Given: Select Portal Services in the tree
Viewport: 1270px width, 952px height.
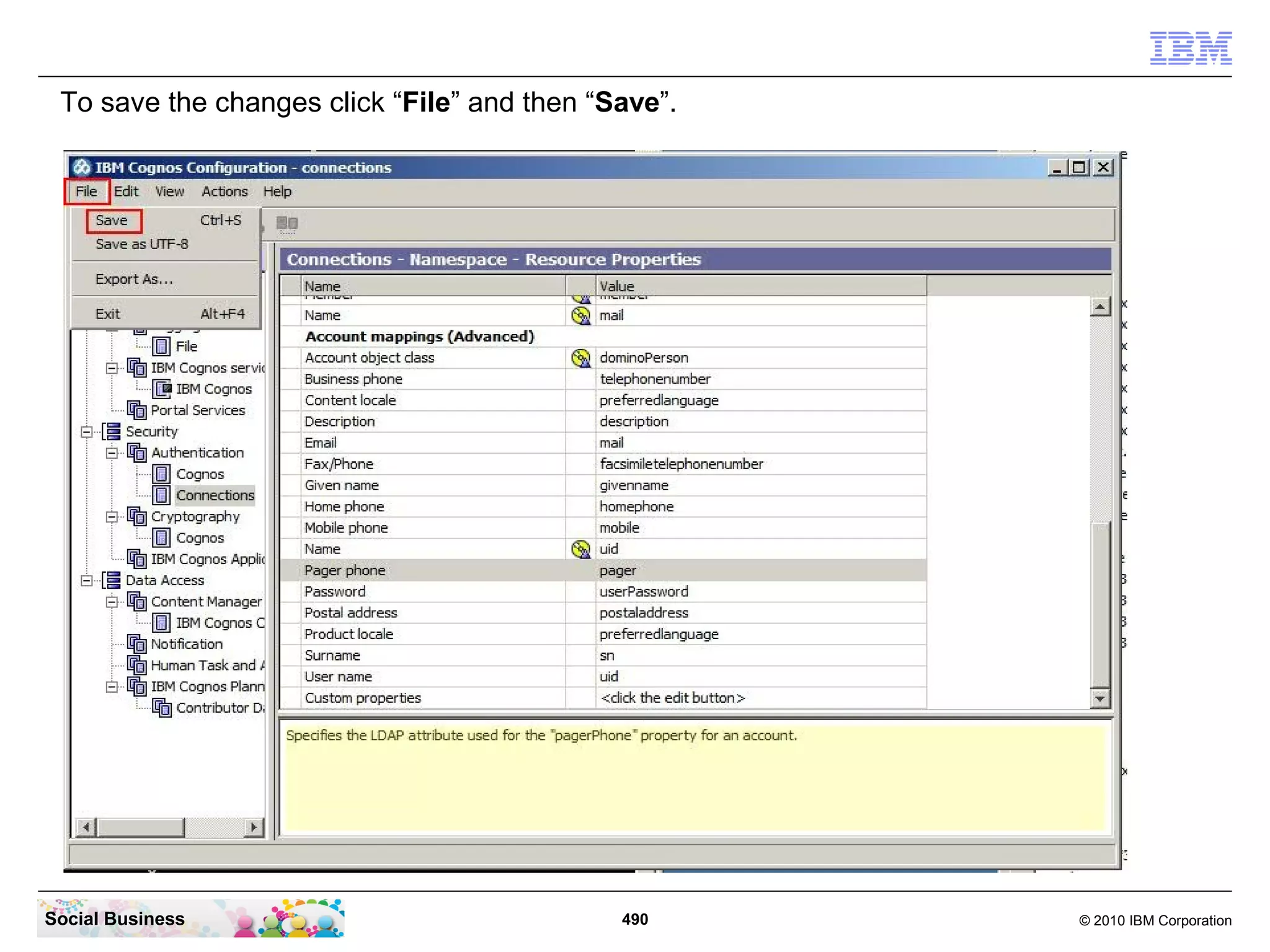Looking at the screenshot, I should (198, 410).
